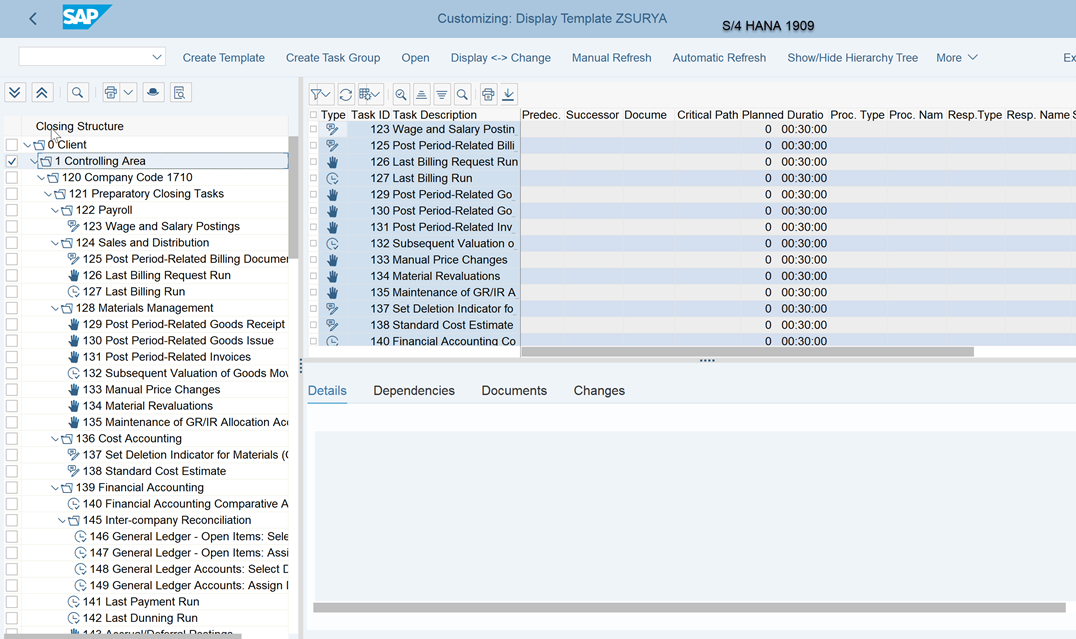Switch to the Dependencies tab

click(414, 391)
